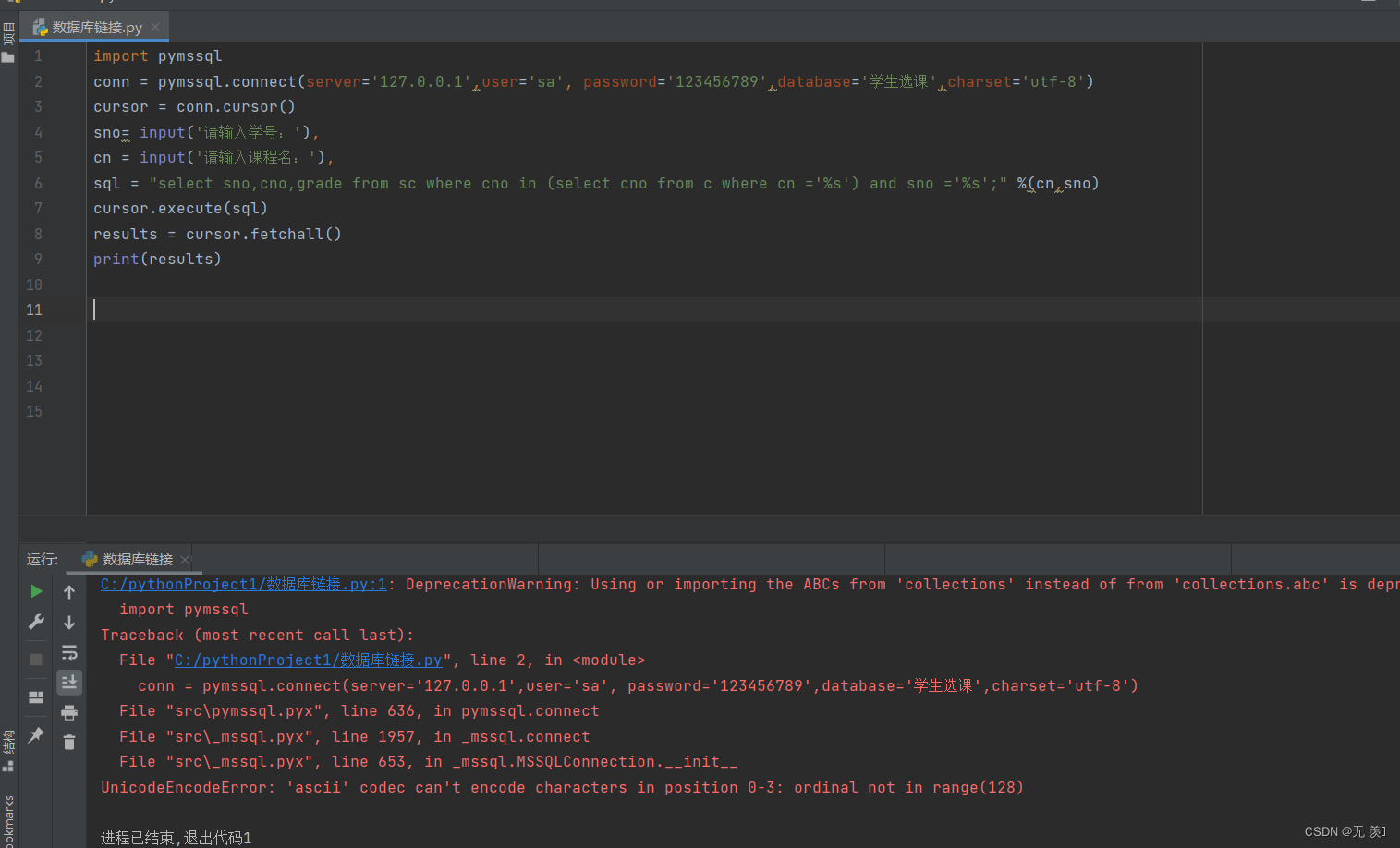Restore layout using the panel layout icon
This screenshot has height=848, width=1400.
pyautogui.click(x=36, y=697)
